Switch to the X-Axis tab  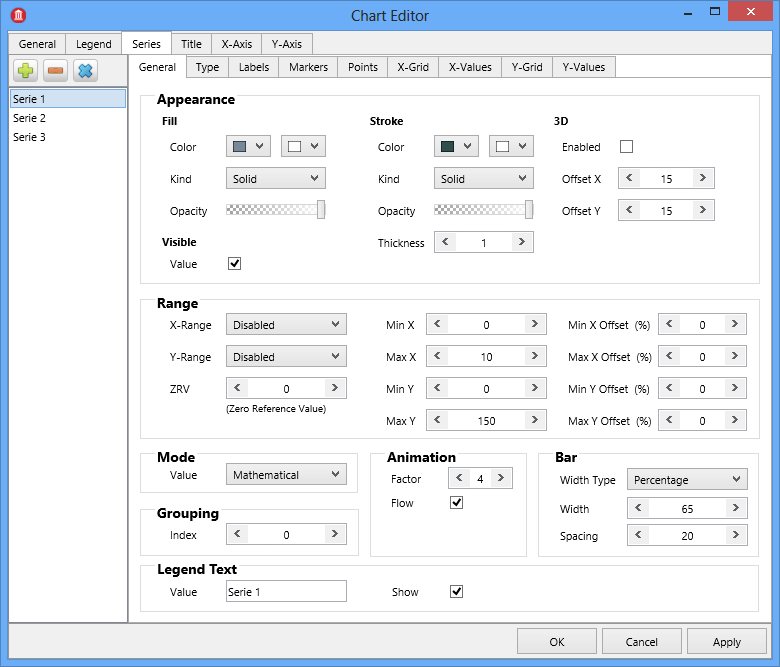tap(237, 44)
